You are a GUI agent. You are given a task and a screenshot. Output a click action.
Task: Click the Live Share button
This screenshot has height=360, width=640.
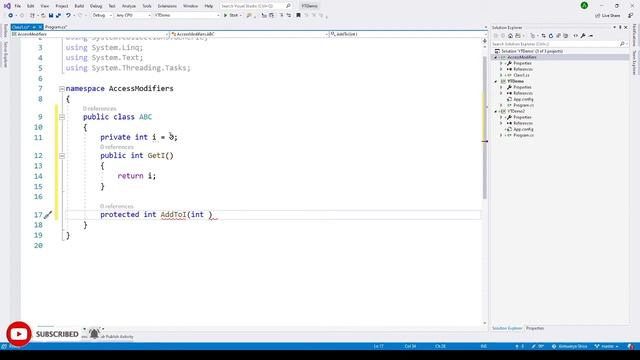(x=608, y=16)
